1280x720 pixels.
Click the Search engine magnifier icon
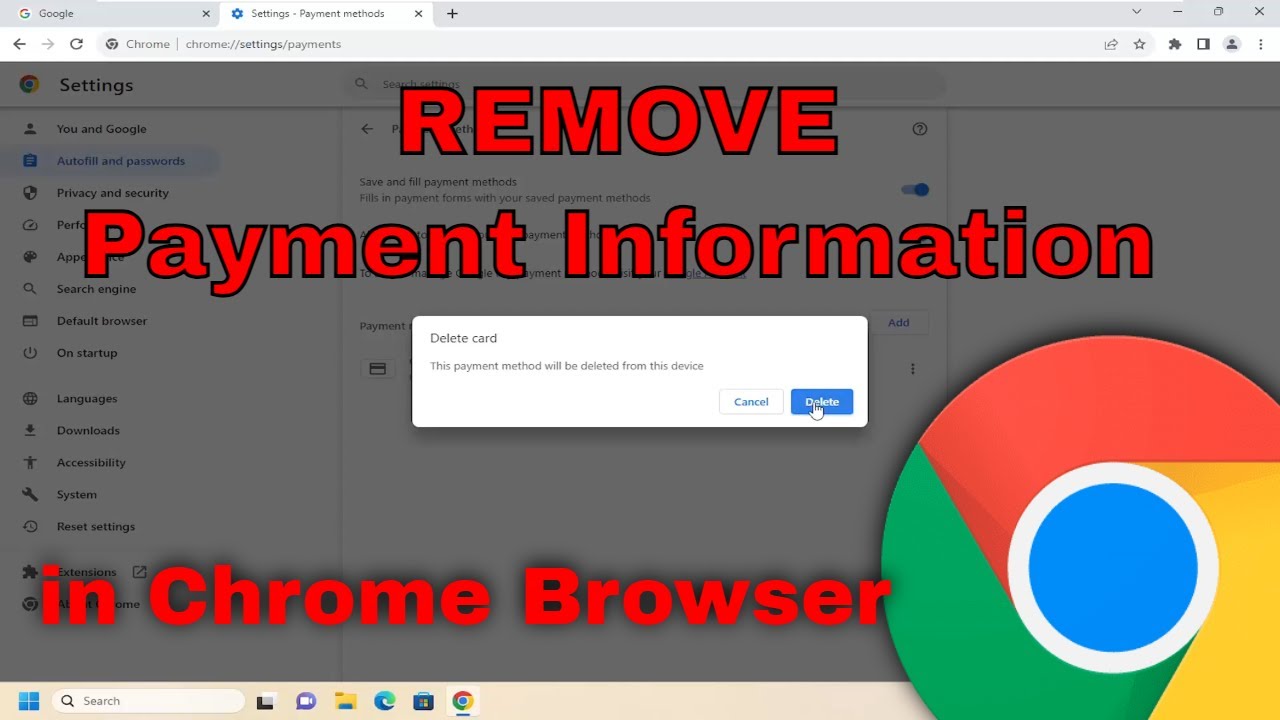click(x=30, y=289)
